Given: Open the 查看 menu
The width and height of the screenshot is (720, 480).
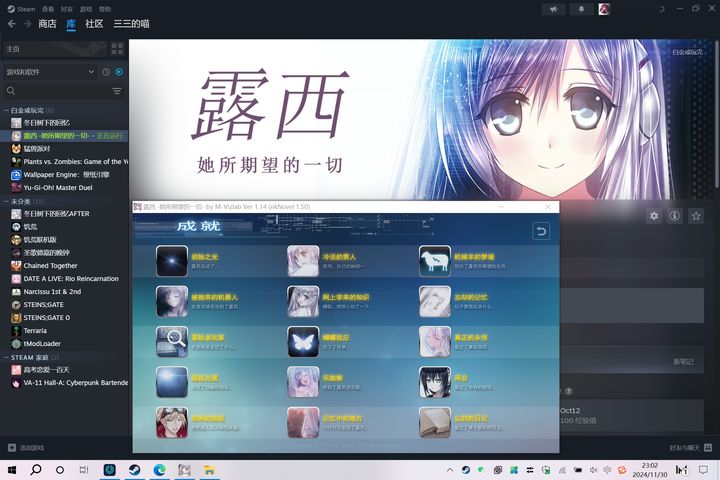Looking at the screenshot, I should click(x=48, y=9).
